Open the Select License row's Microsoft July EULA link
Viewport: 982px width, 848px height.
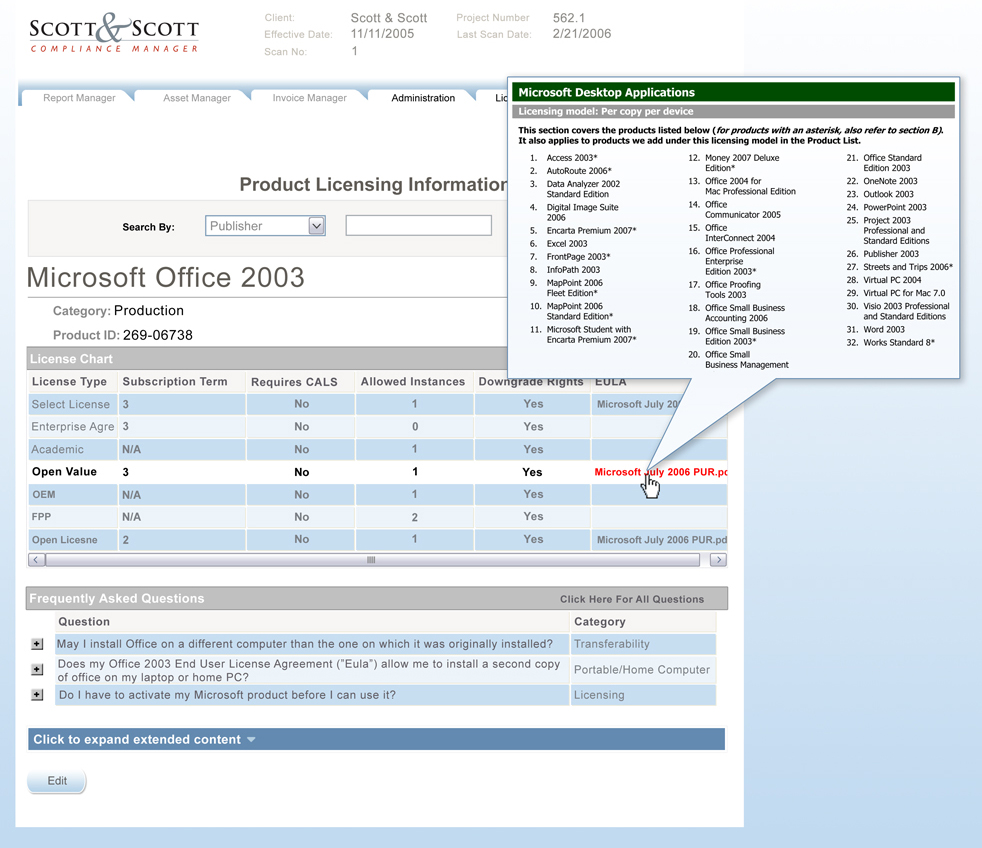[638, 405]
